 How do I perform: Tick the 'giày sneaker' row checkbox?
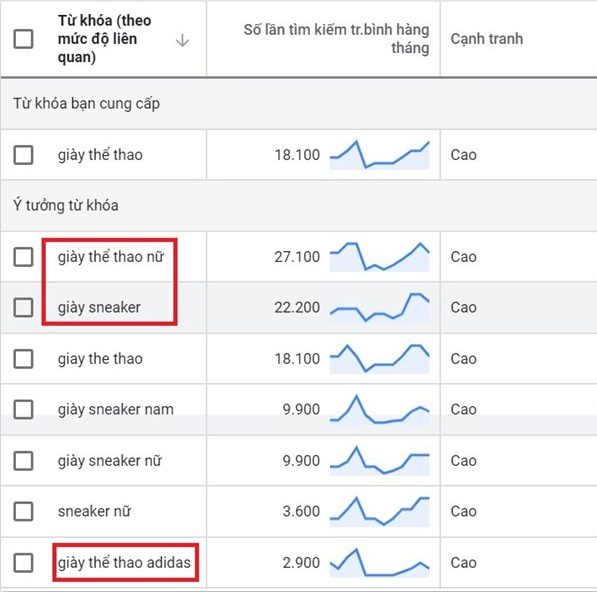coord(23,307)
